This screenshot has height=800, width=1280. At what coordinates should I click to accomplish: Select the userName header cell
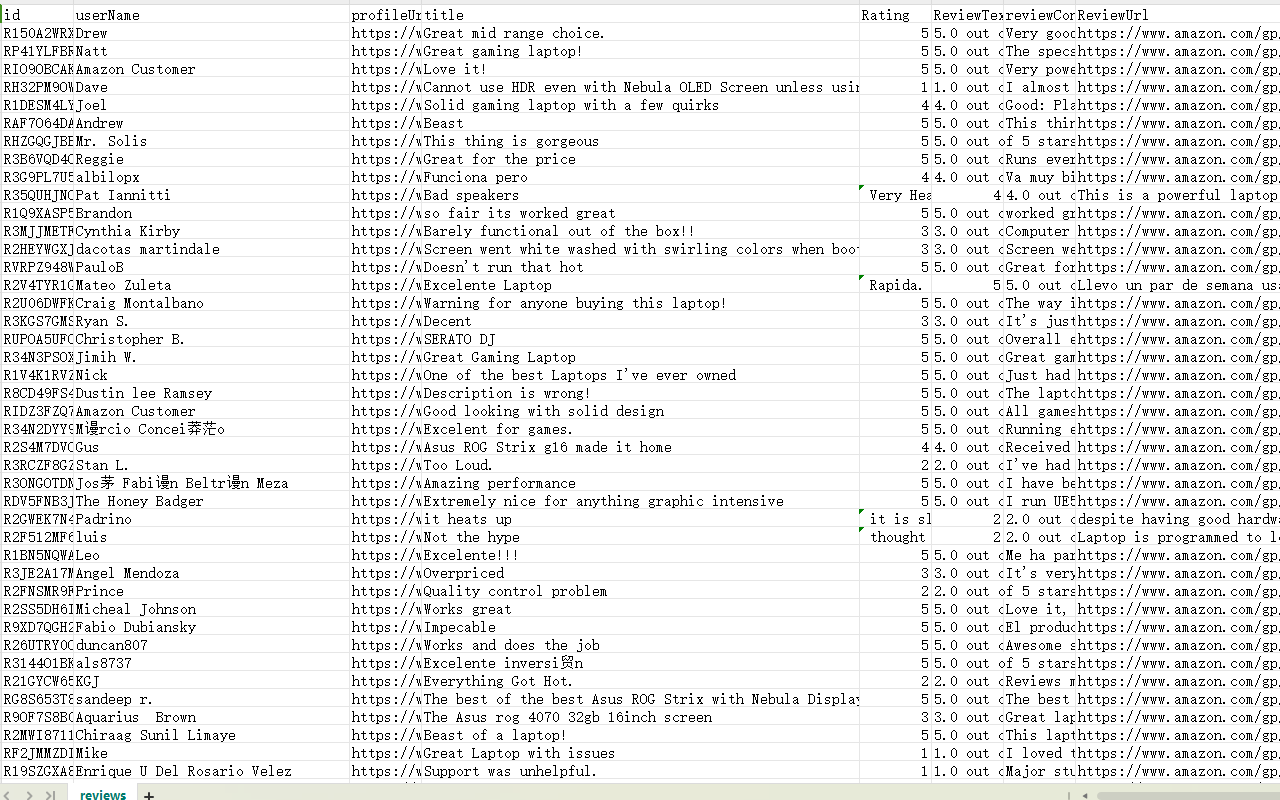[x=212, y=15]
